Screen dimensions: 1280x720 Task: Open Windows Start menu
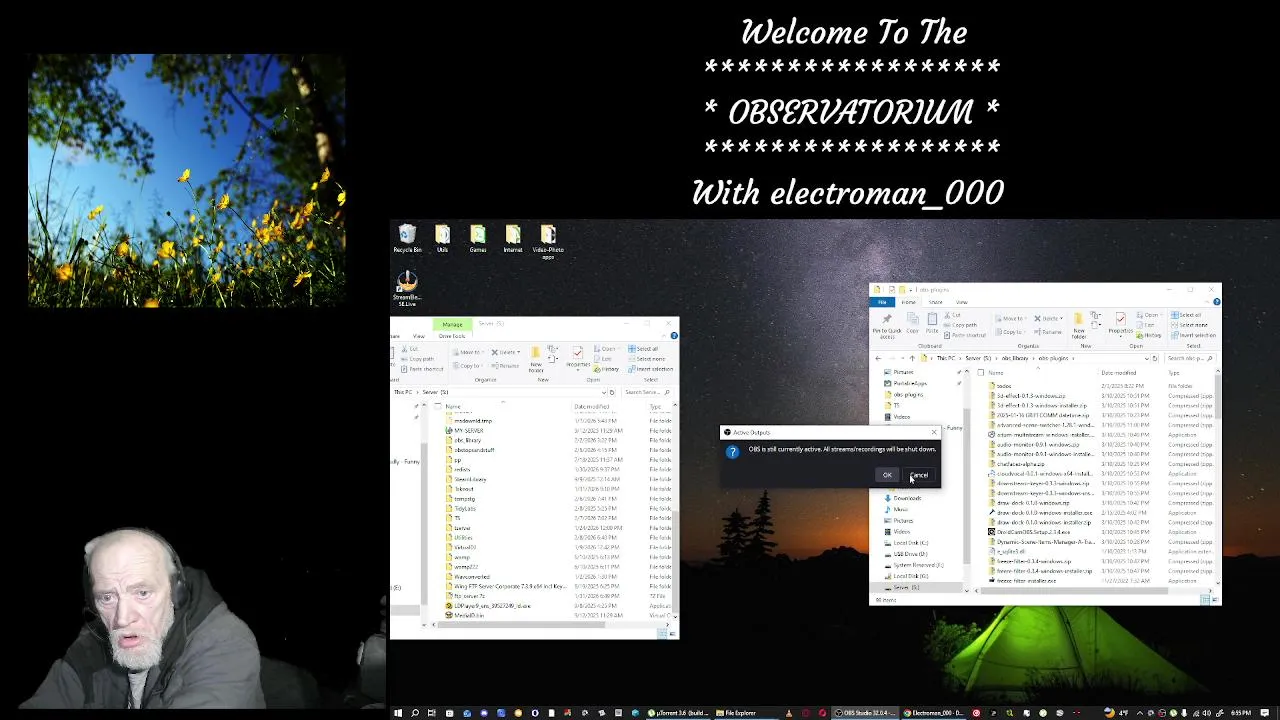click(397, 713)
